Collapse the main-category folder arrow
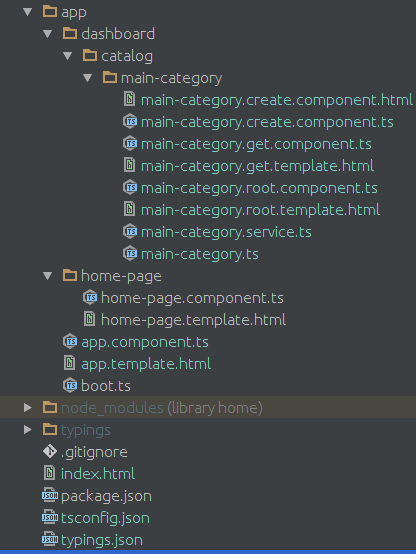The image size is (416, 554). (x=87, y=78)
